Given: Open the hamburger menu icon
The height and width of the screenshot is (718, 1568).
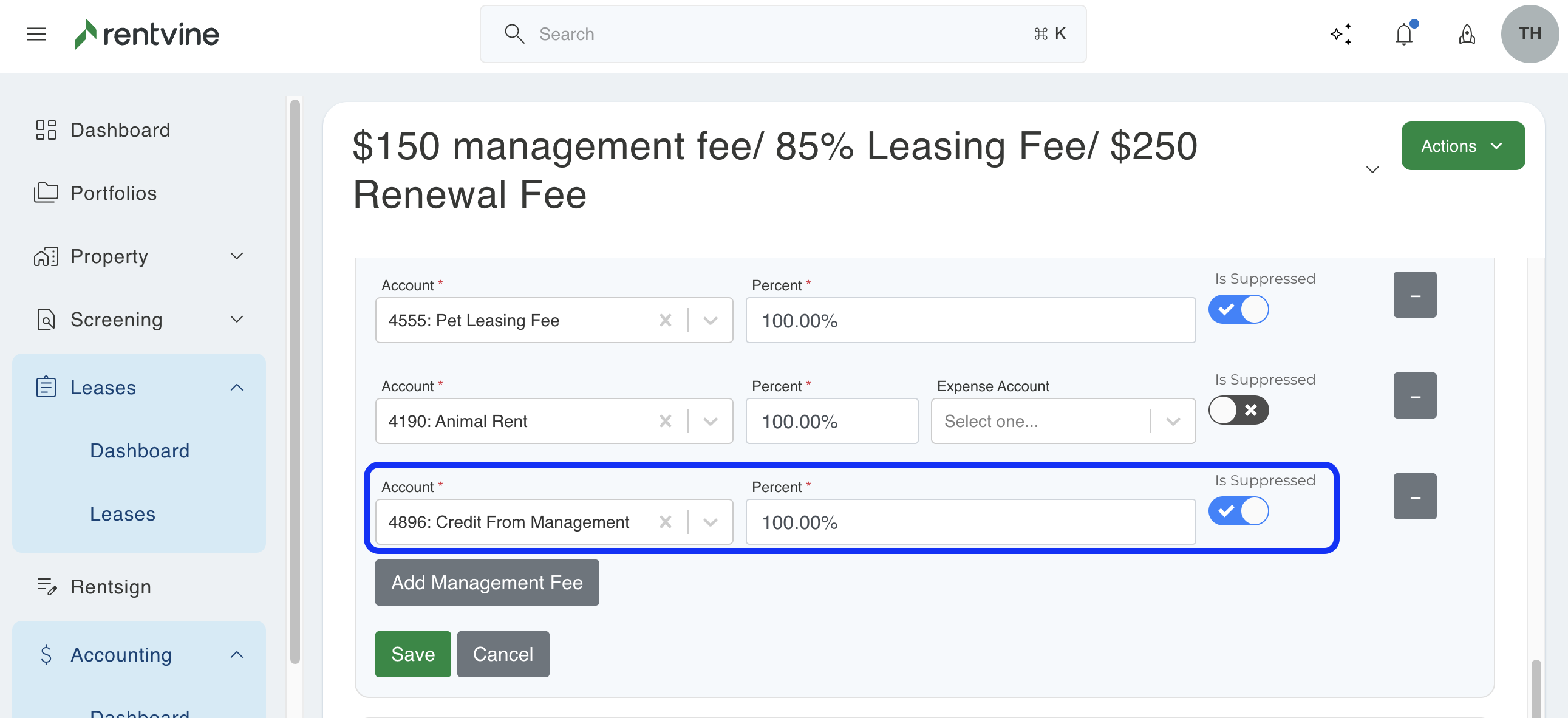Looking at the screenshot, I should coord(36,34).
